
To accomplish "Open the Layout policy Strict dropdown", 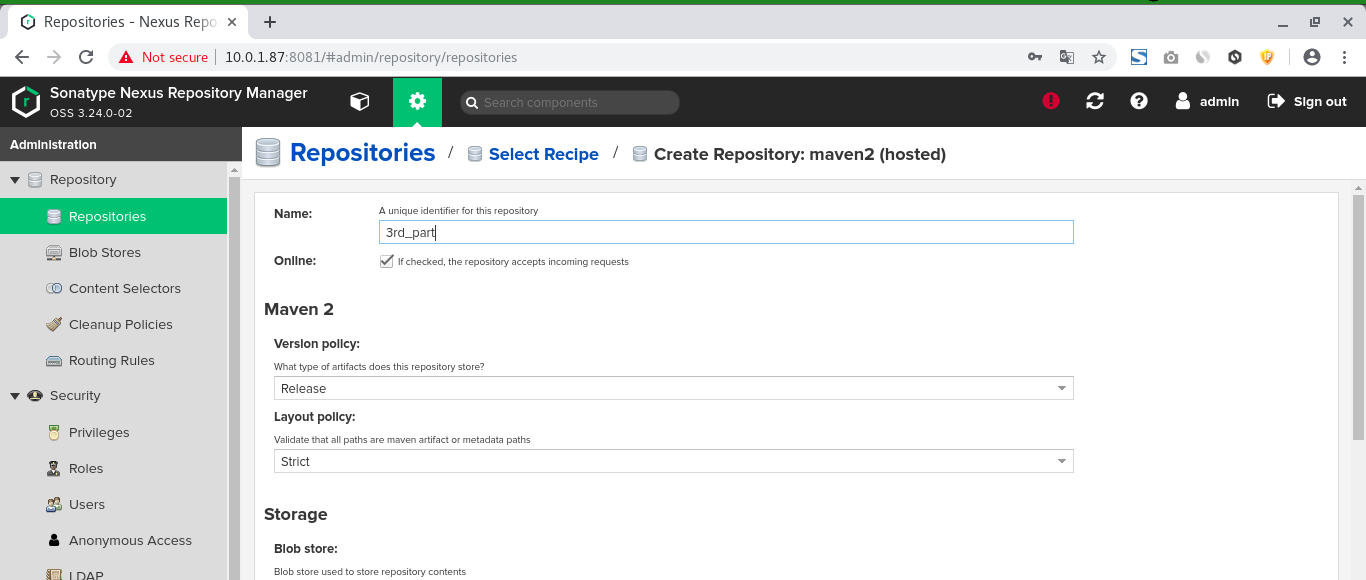I will pos(674,461).
